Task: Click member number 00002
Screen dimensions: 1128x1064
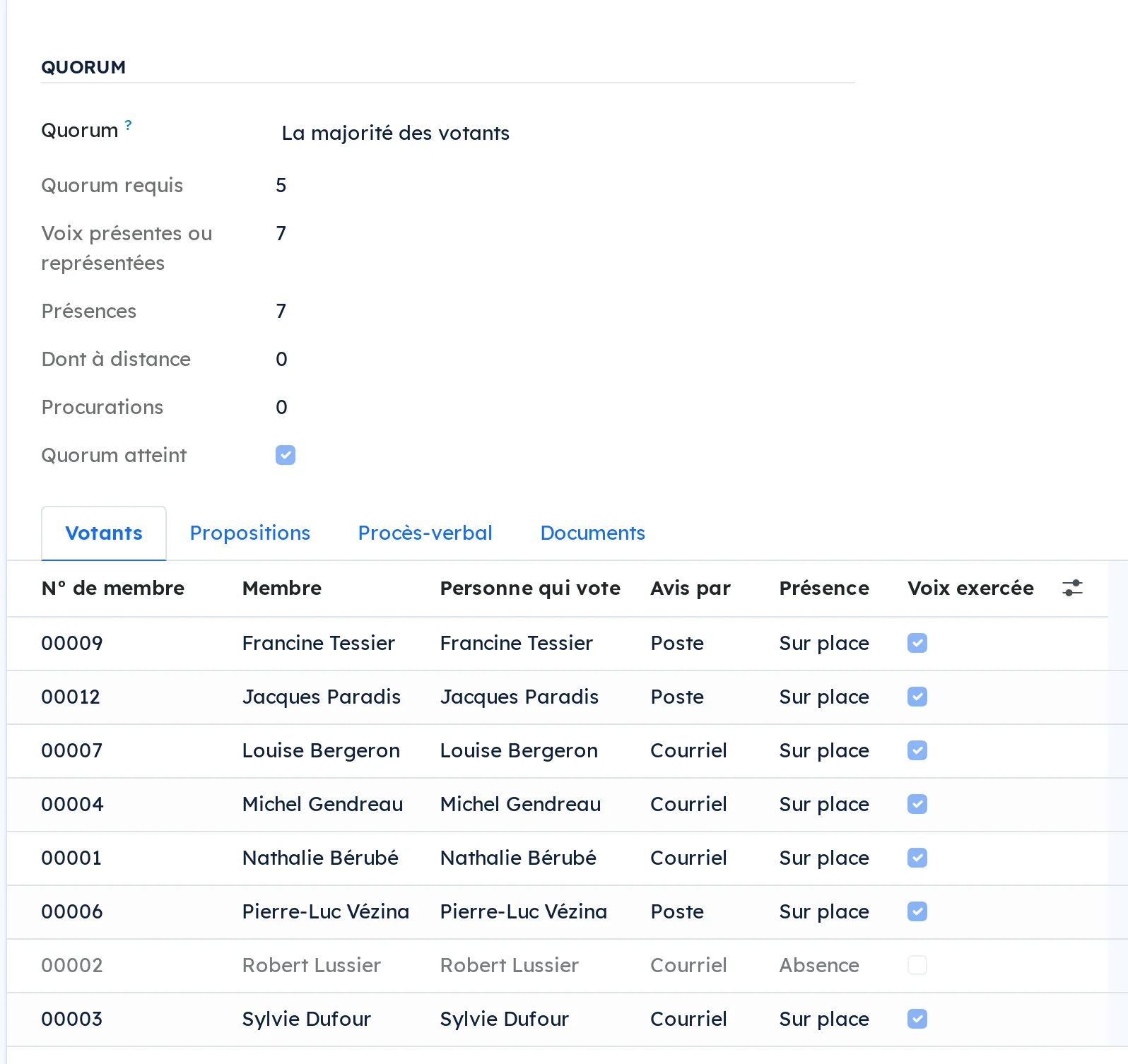Action: (x=72, y=965)
